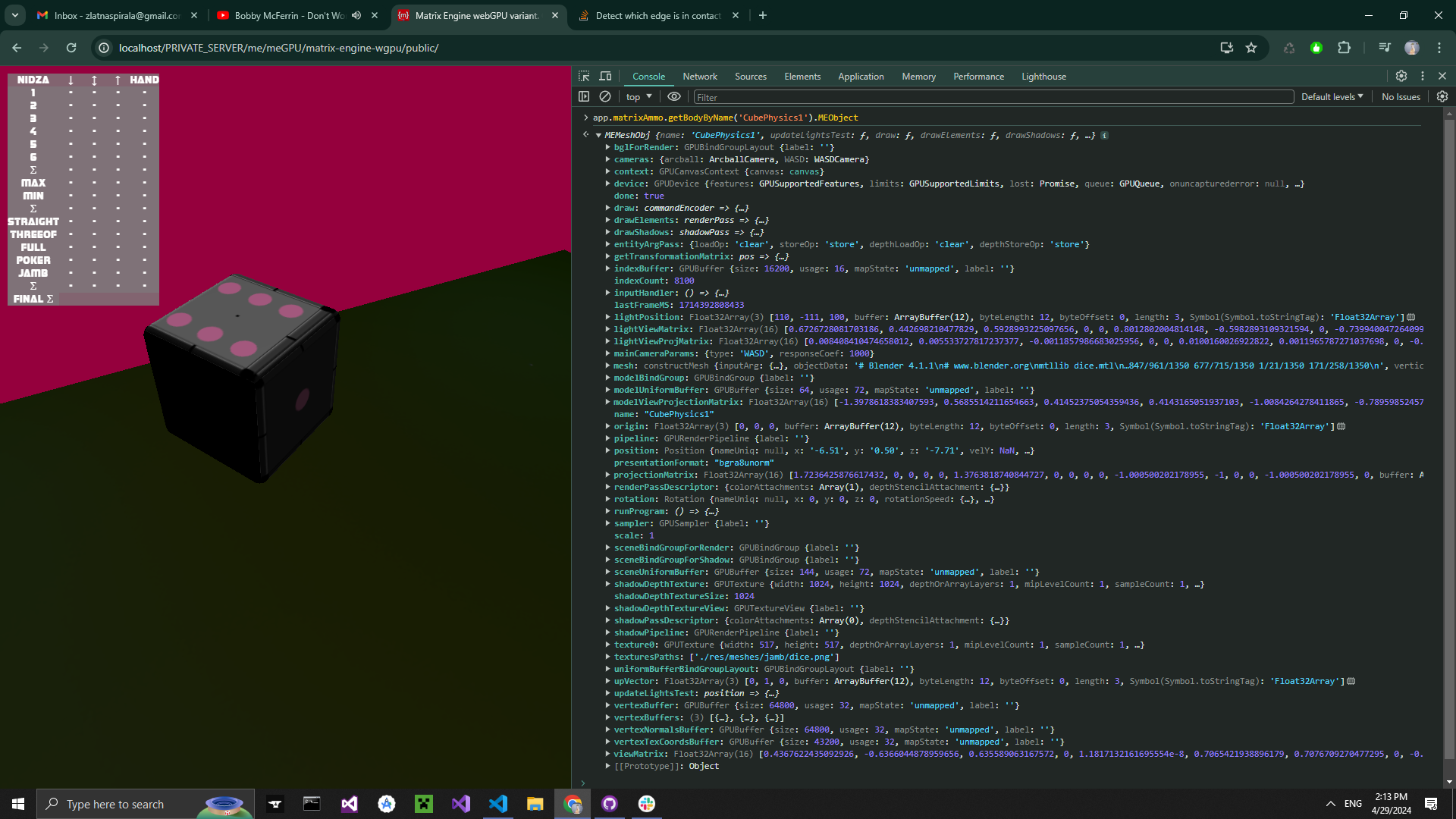
Task: Reload the page
Action: pos(71,48)
